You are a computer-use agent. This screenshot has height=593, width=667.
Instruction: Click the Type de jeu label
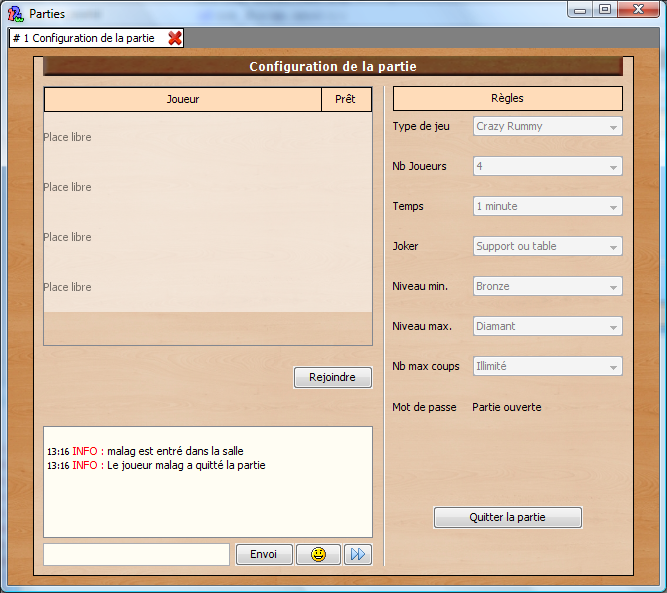[421, 126]
